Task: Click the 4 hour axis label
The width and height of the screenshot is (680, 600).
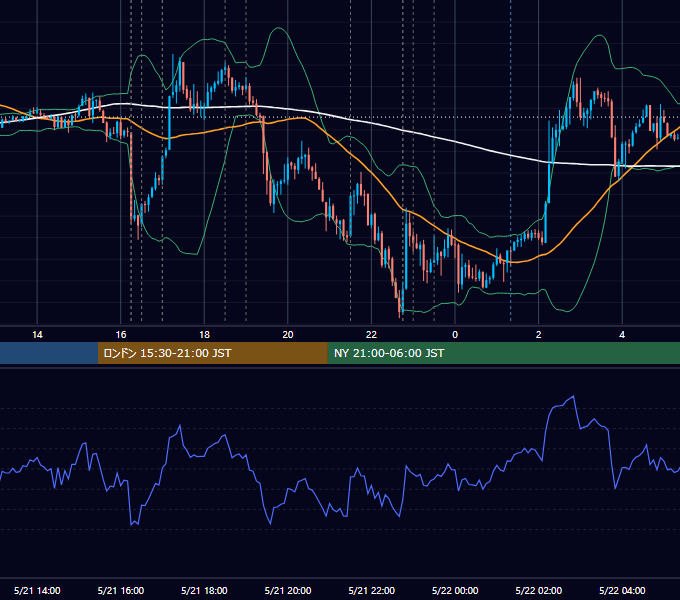Action: point(622,335)
